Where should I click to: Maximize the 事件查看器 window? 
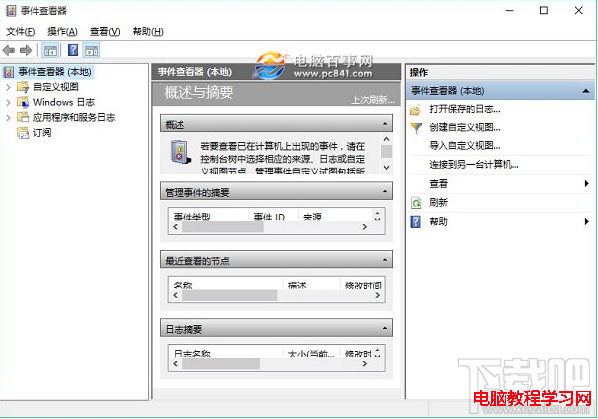[544, 11]
